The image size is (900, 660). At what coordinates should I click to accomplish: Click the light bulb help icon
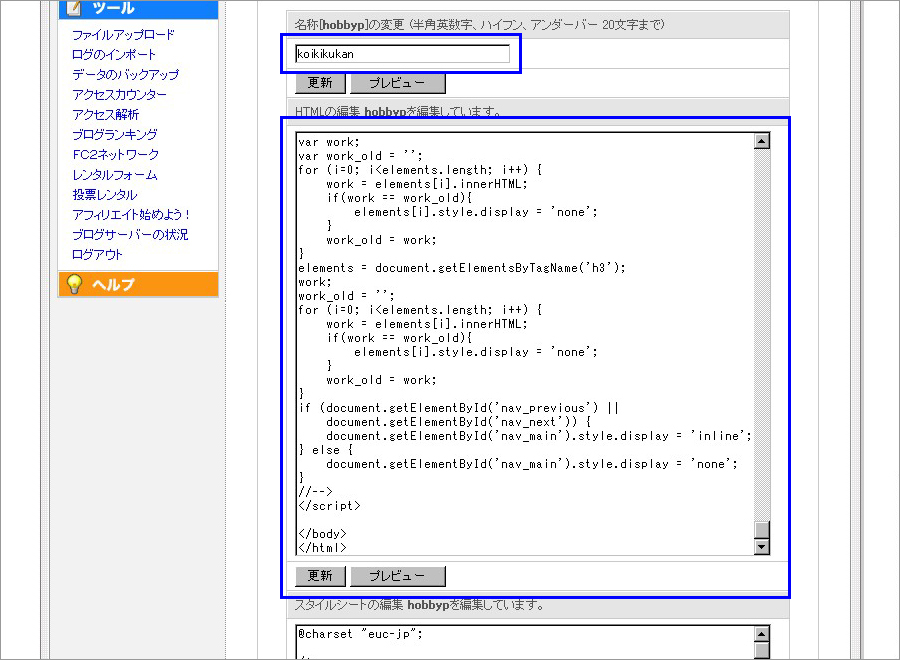tap(75, 284)
